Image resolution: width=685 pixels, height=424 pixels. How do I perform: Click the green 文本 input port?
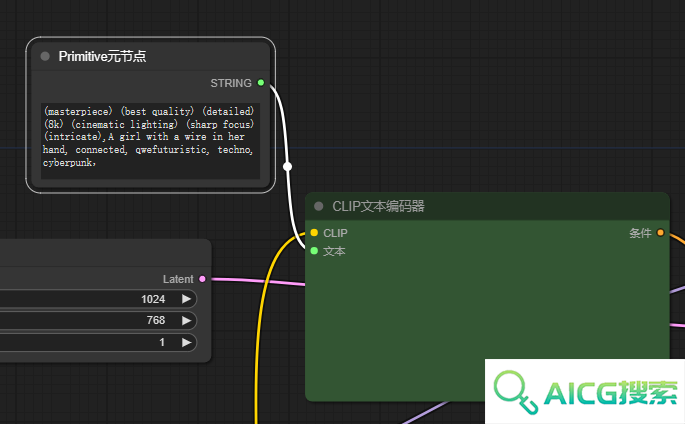[314, 251]
